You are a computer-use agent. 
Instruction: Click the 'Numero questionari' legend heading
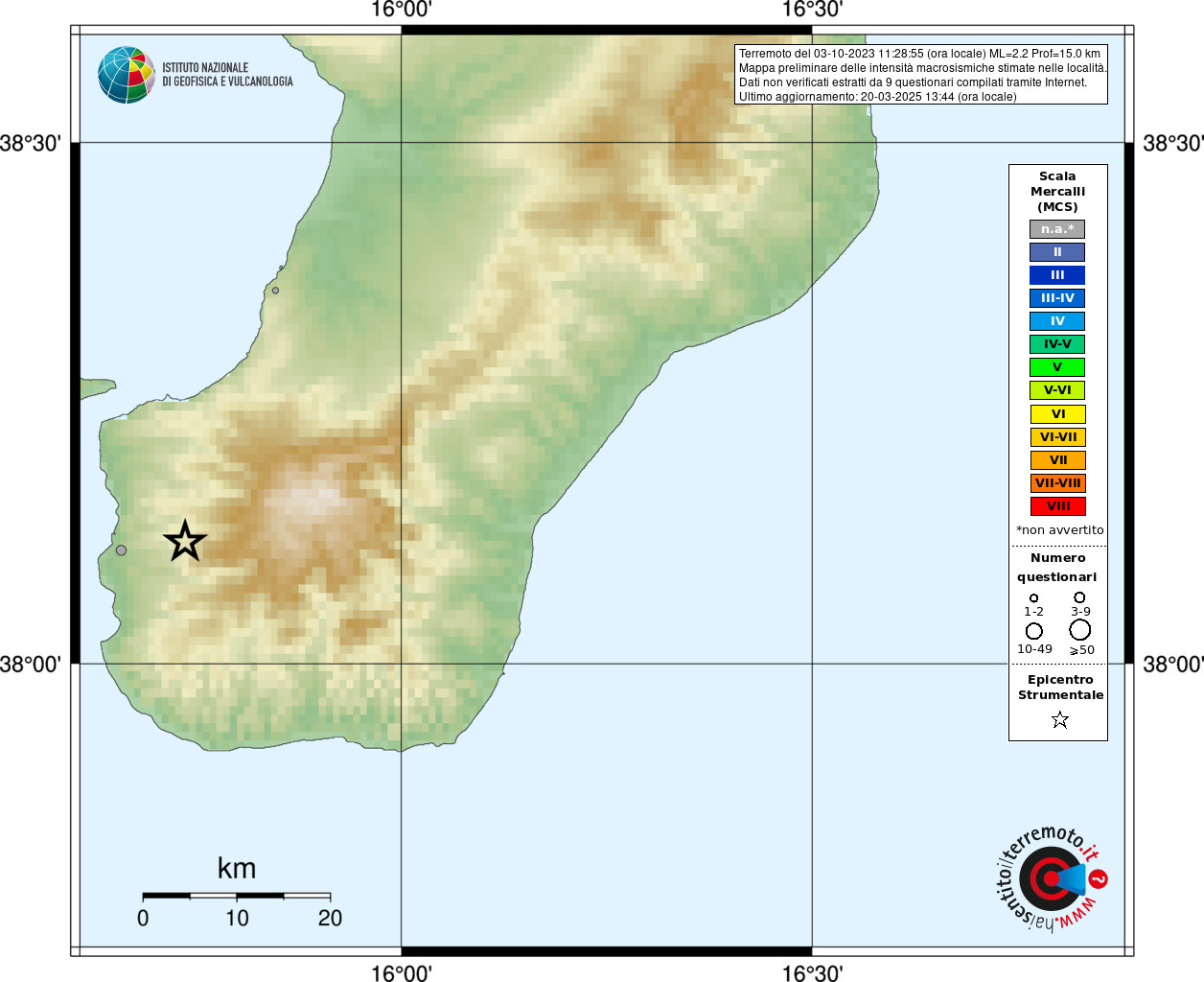1057,567
